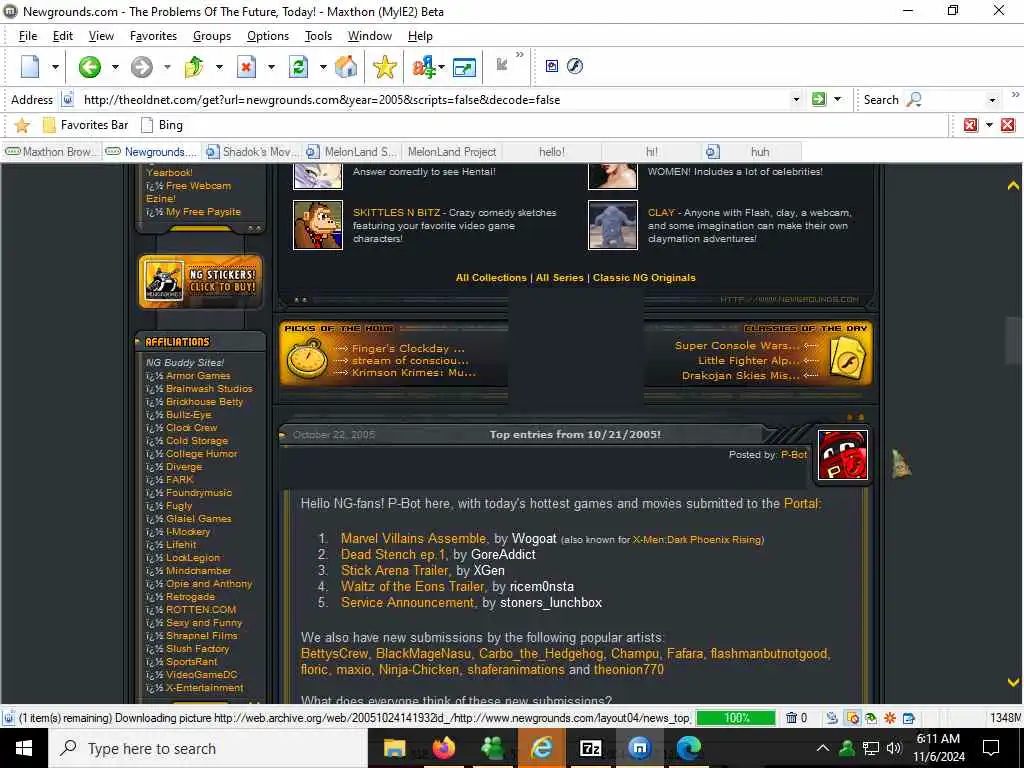Image resolution: width=1024 pixels, height=768 pixels.
Task: Expand the Forward history dropdown arrow
Action: point(167,67)
